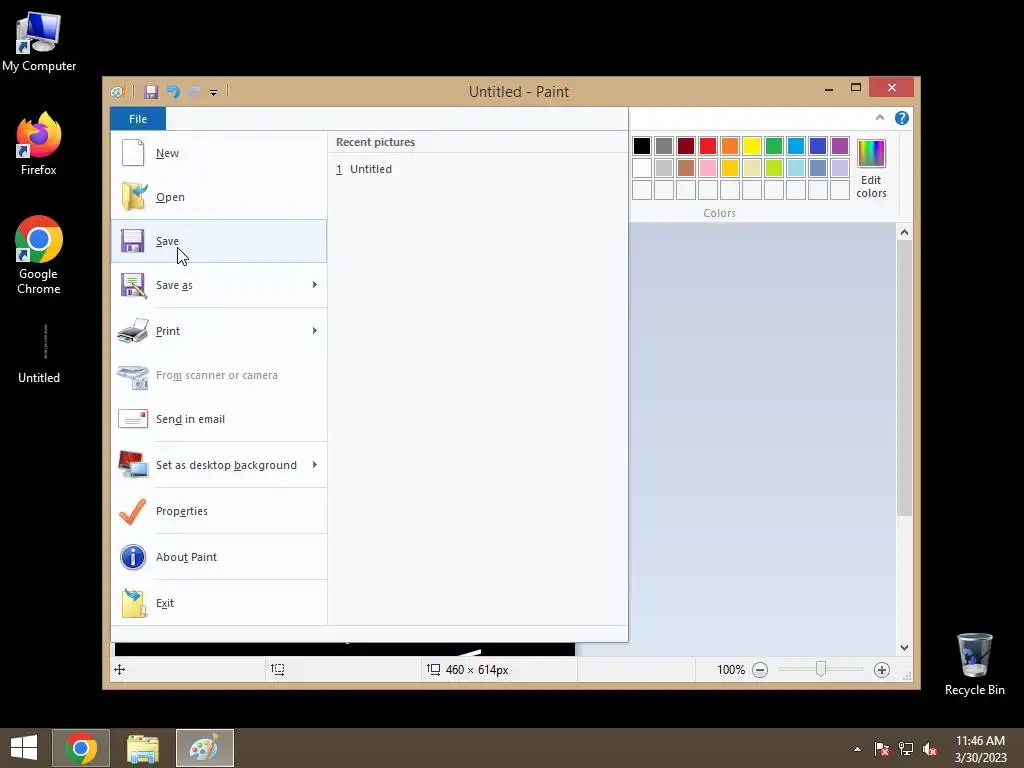Click the zoom slider thumb

coord(821,669)
